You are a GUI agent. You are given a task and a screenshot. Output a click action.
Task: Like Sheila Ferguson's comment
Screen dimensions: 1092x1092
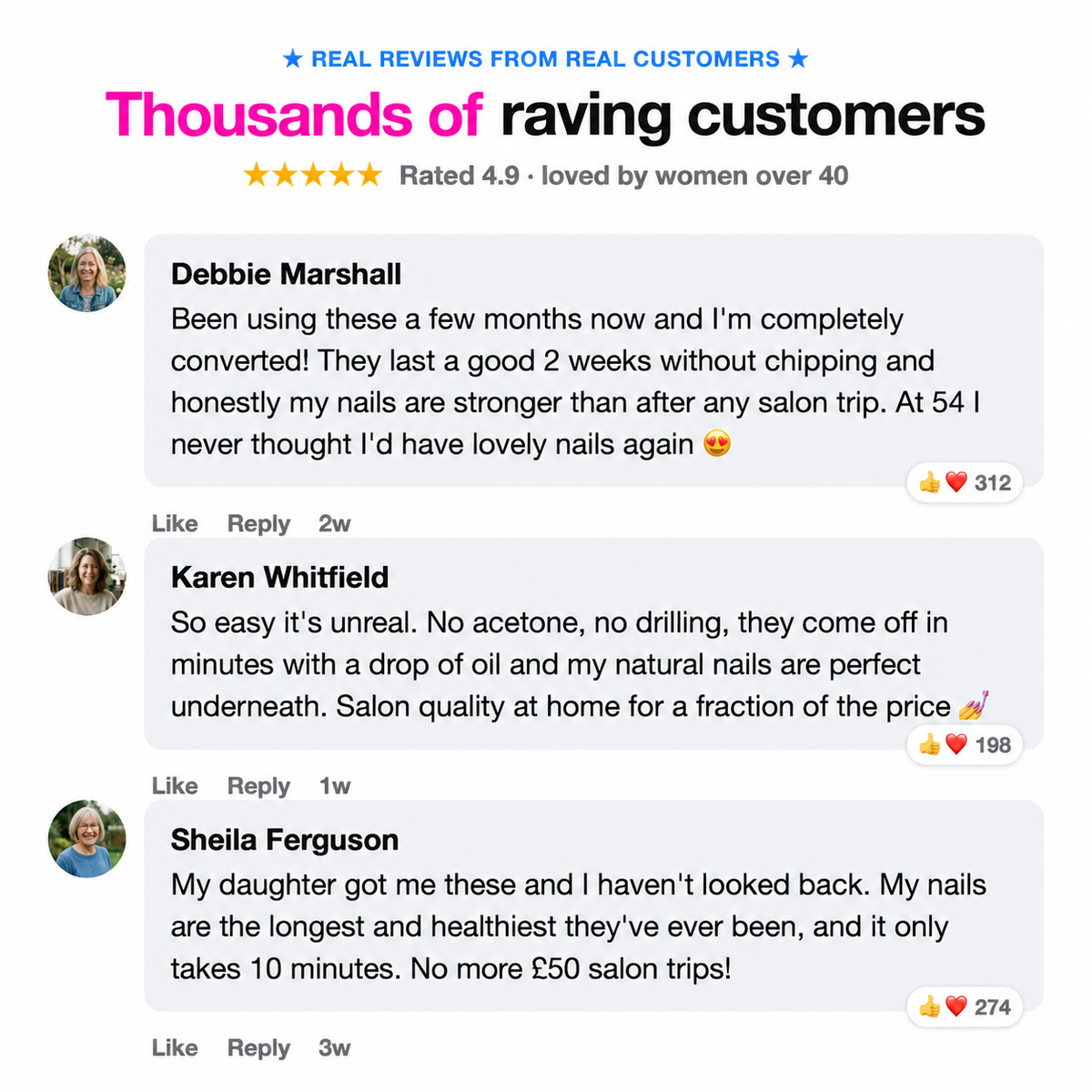[x=175, y=1047]
